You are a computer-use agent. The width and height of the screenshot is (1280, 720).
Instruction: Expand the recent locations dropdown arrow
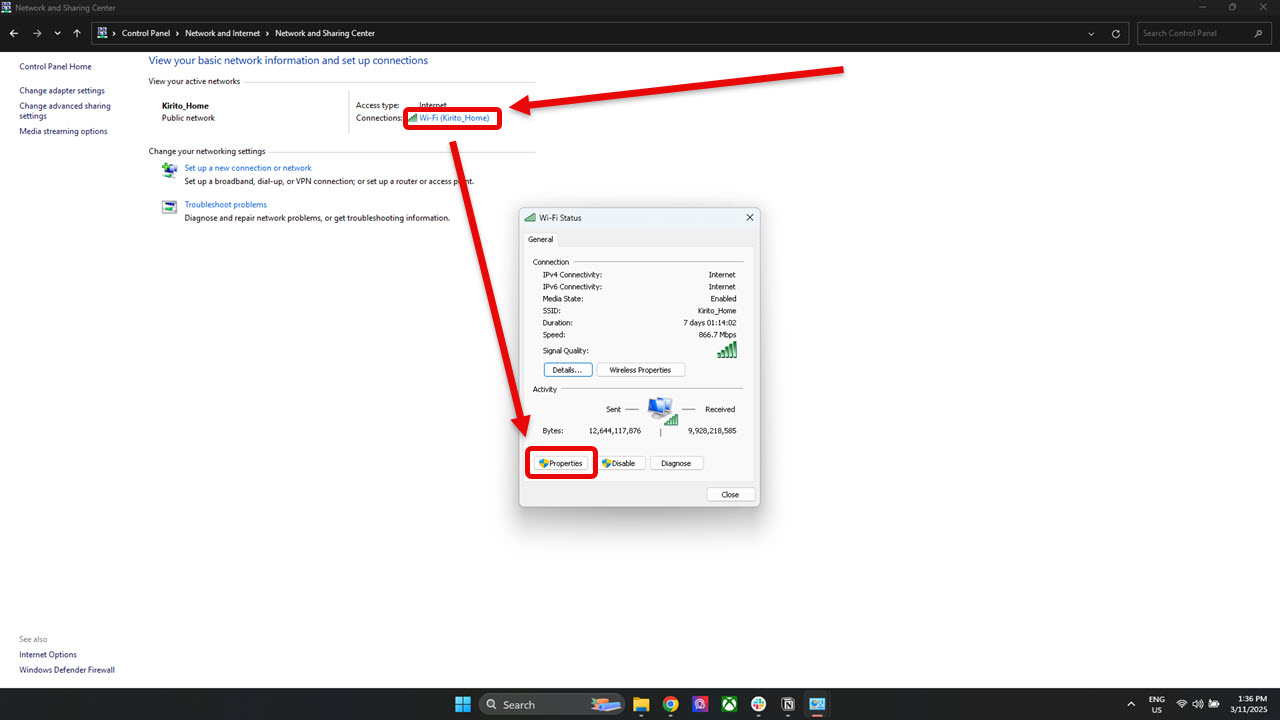tap(57, 33)
